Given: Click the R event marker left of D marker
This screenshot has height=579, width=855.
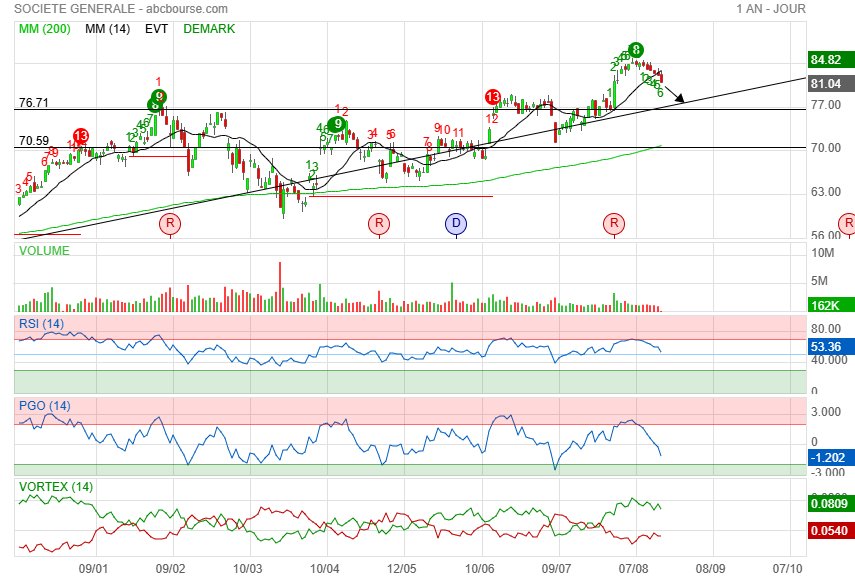Looking at the screenshot, I should 379,224.
